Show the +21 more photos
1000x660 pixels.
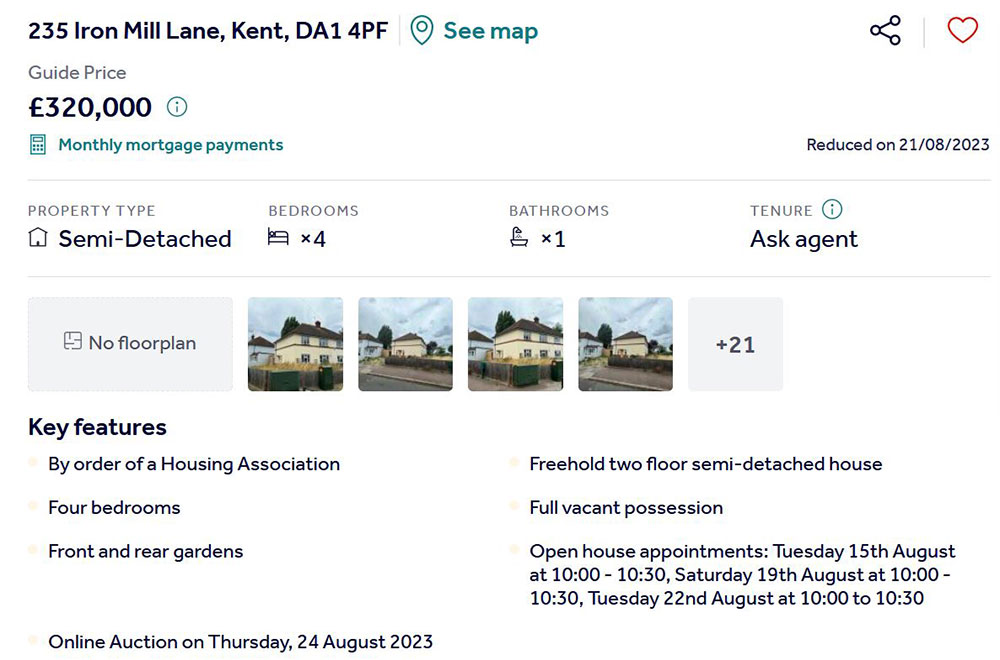pyautogui.click(x=735, y=344)
